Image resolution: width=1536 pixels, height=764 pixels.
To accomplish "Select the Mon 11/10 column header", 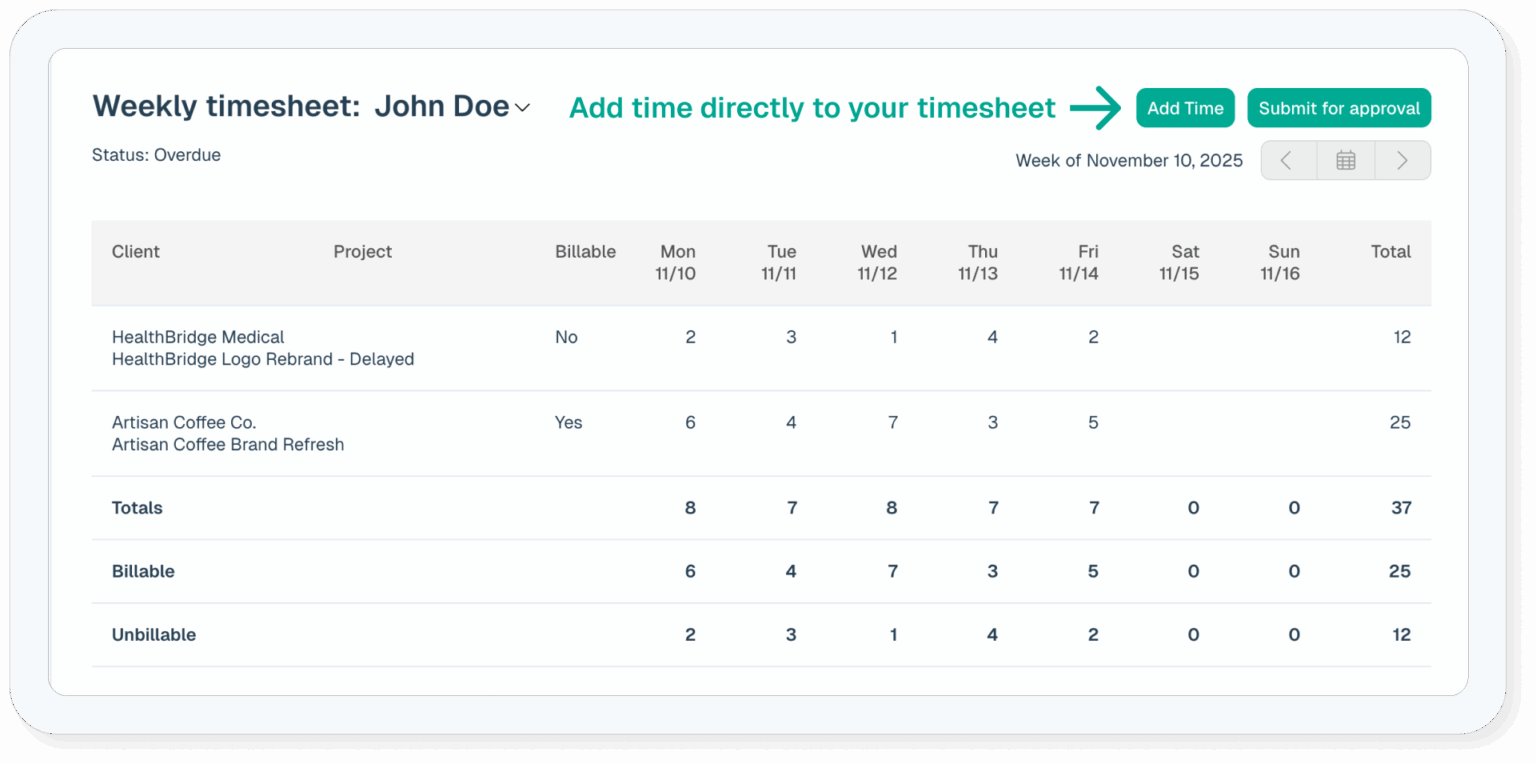I will tap(677, 263).
